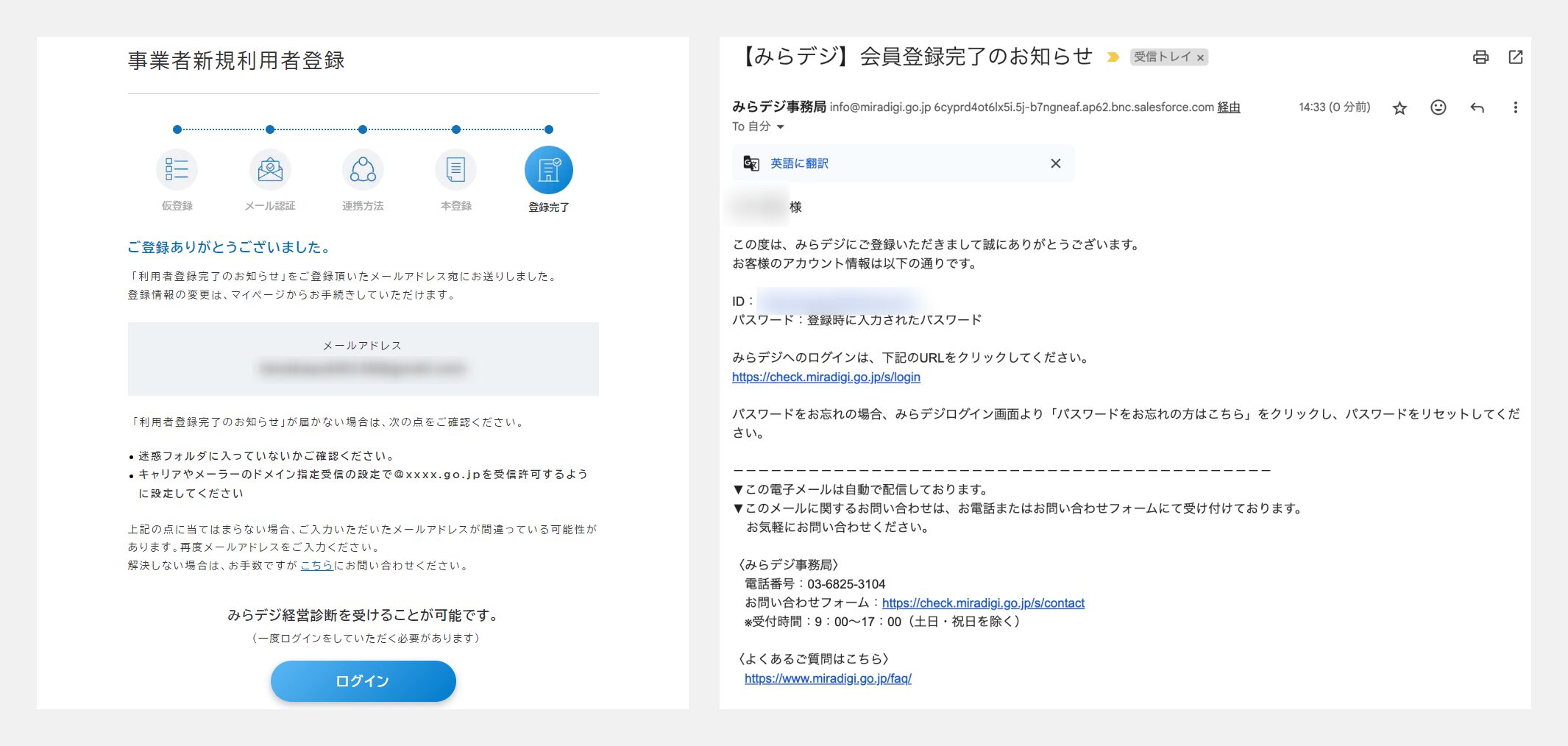Open the three-dot more options menu
The width and height of the screenshot is (1568, 746).
point(1515,107)
